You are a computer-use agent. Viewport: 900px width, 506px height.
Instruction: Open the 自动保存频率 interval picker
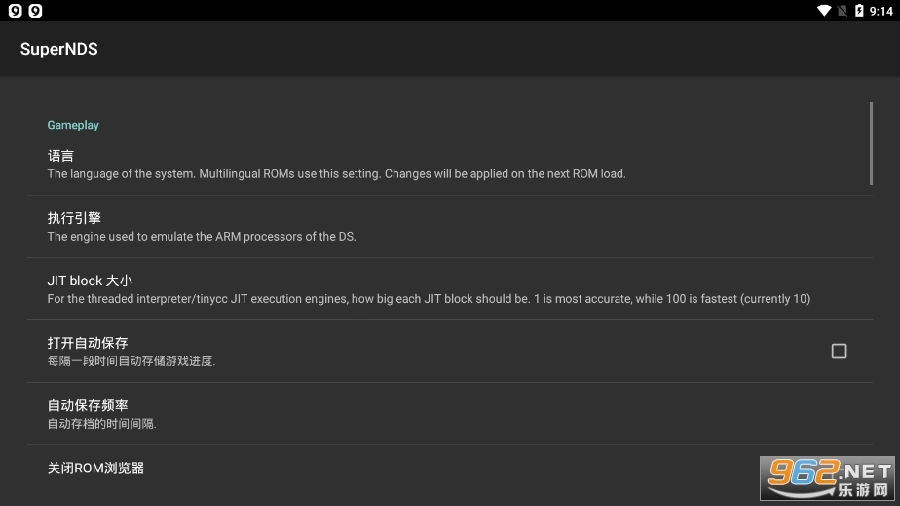[88, 405]
